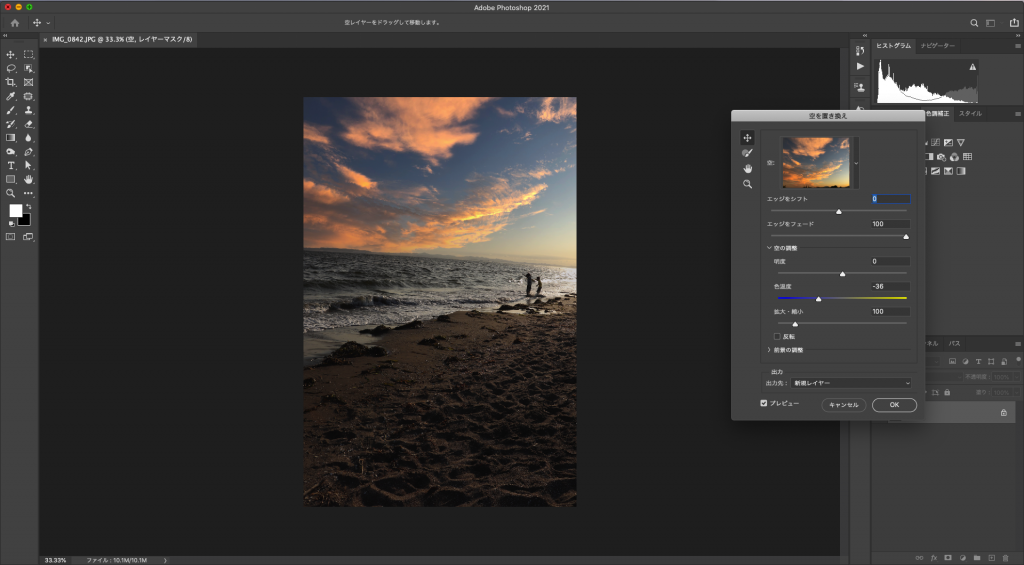Open the sky preset picker dropdown arrow
Image resolution: width=1024 pixels, height=565 pixels.
click(x=857, y=162)
